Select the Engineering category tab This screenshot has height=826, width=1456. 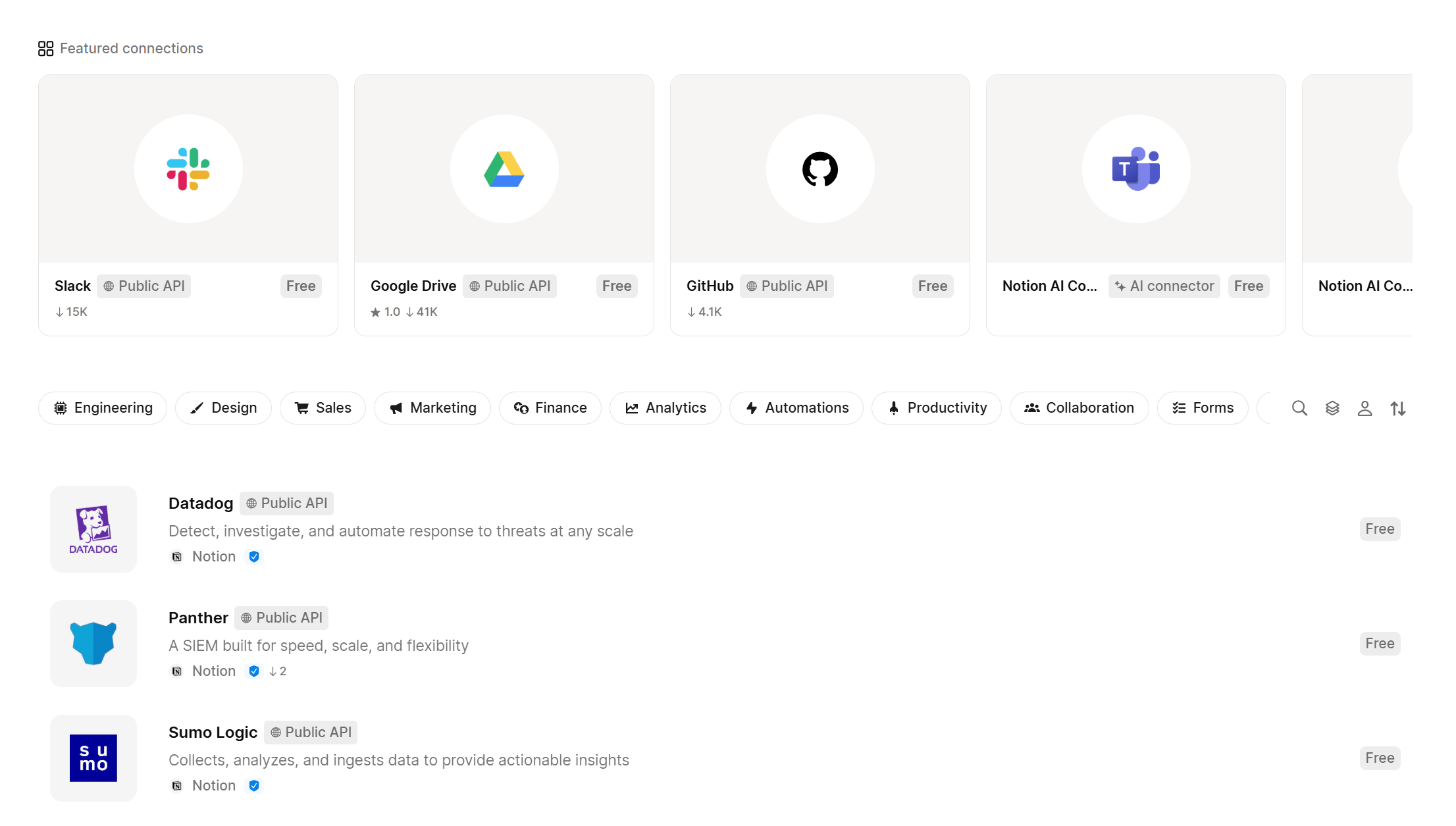coord(103,408)
